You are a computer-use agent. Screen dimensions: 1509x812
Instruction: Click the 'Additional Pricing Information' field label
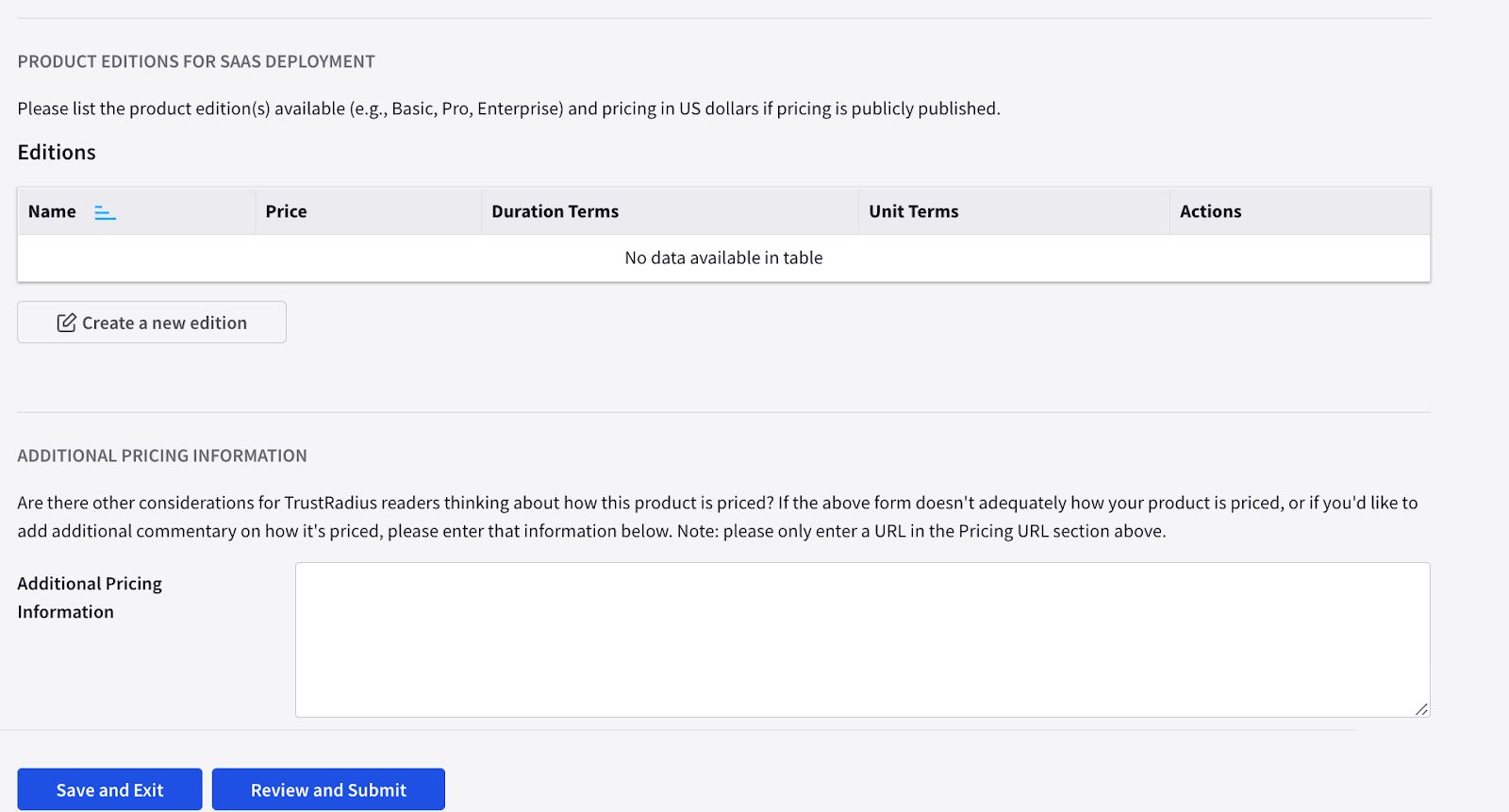90,598
